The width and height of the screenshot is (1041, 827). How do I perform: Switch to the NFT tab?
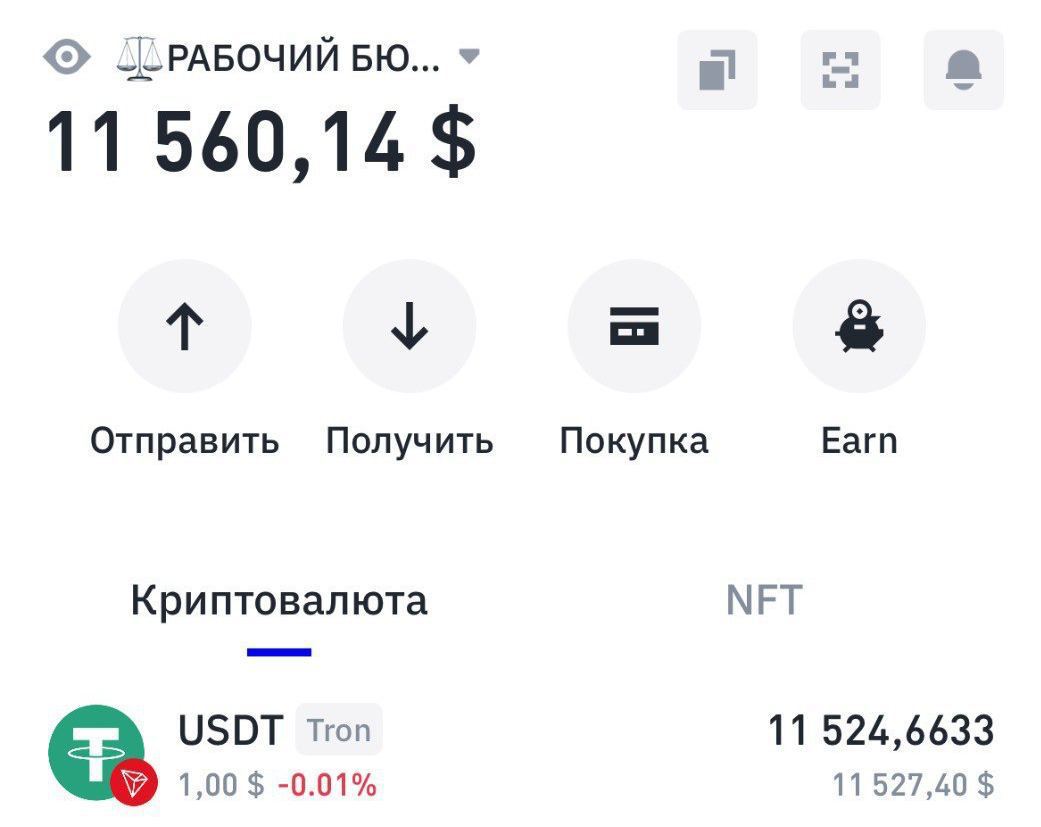[x=764, y=600]
